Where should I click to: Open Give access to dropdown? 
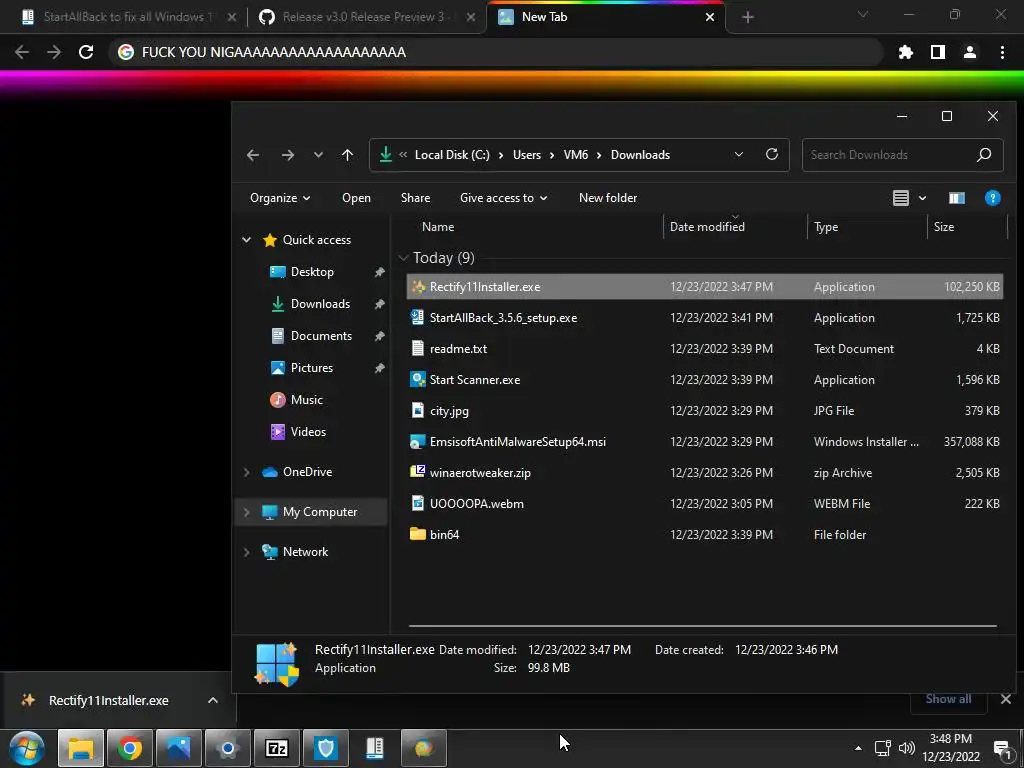[504, 198]
